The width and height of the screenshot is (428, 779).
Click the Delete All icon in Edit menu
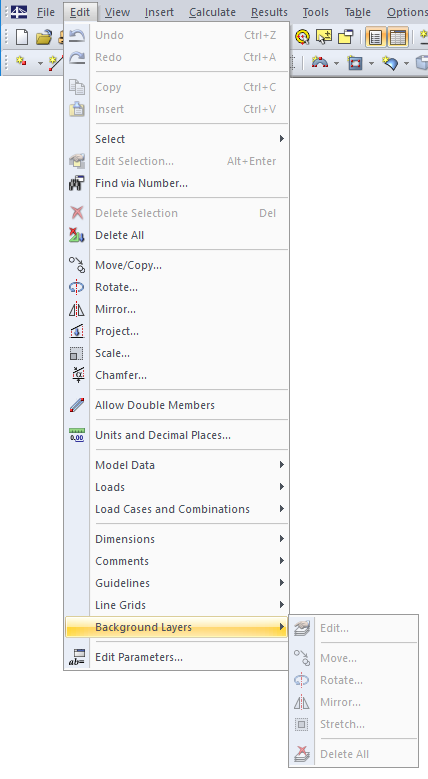pyautogui.click(x=77, y=235)
